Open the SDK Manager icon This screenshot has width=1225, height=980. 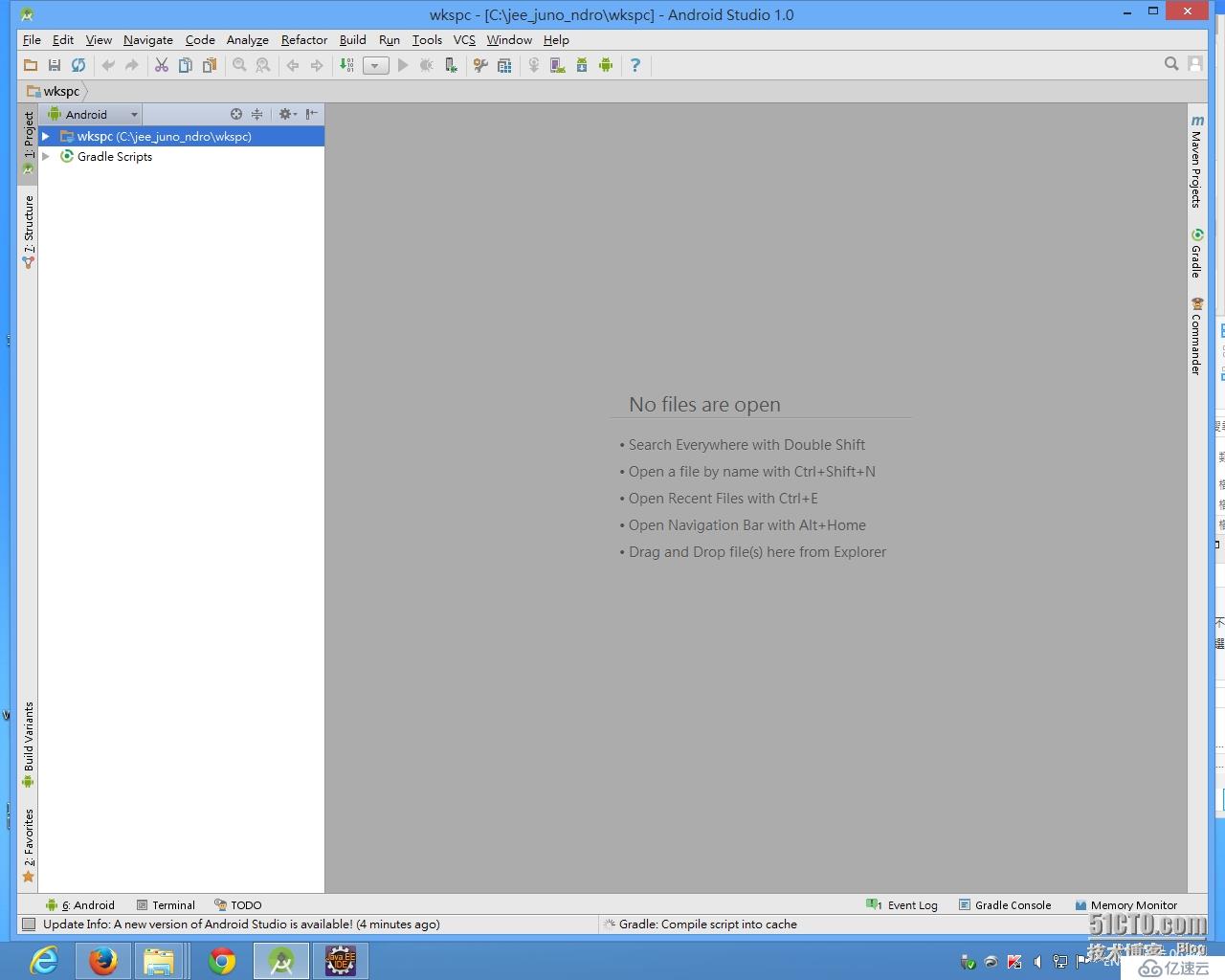pyautogui.click(x=582, y=65)
